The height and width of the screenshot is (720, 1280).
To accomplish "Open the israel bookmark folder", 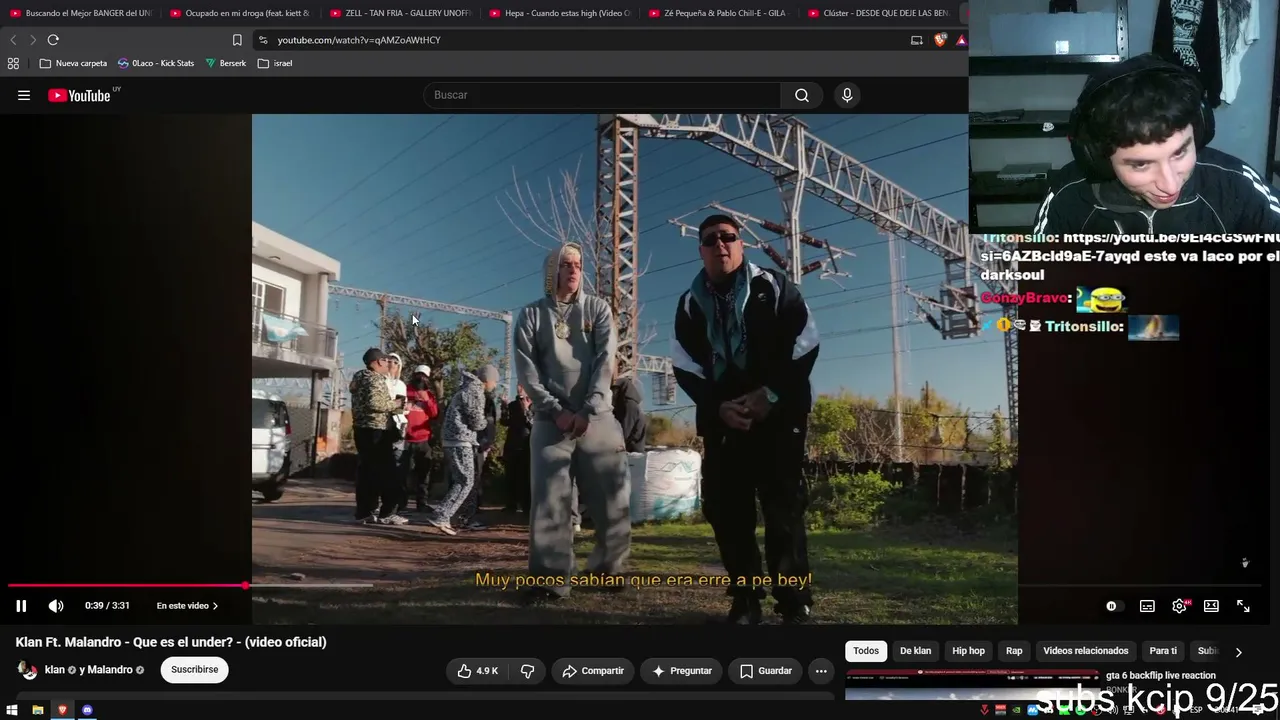I will click(x=275, y=63).
